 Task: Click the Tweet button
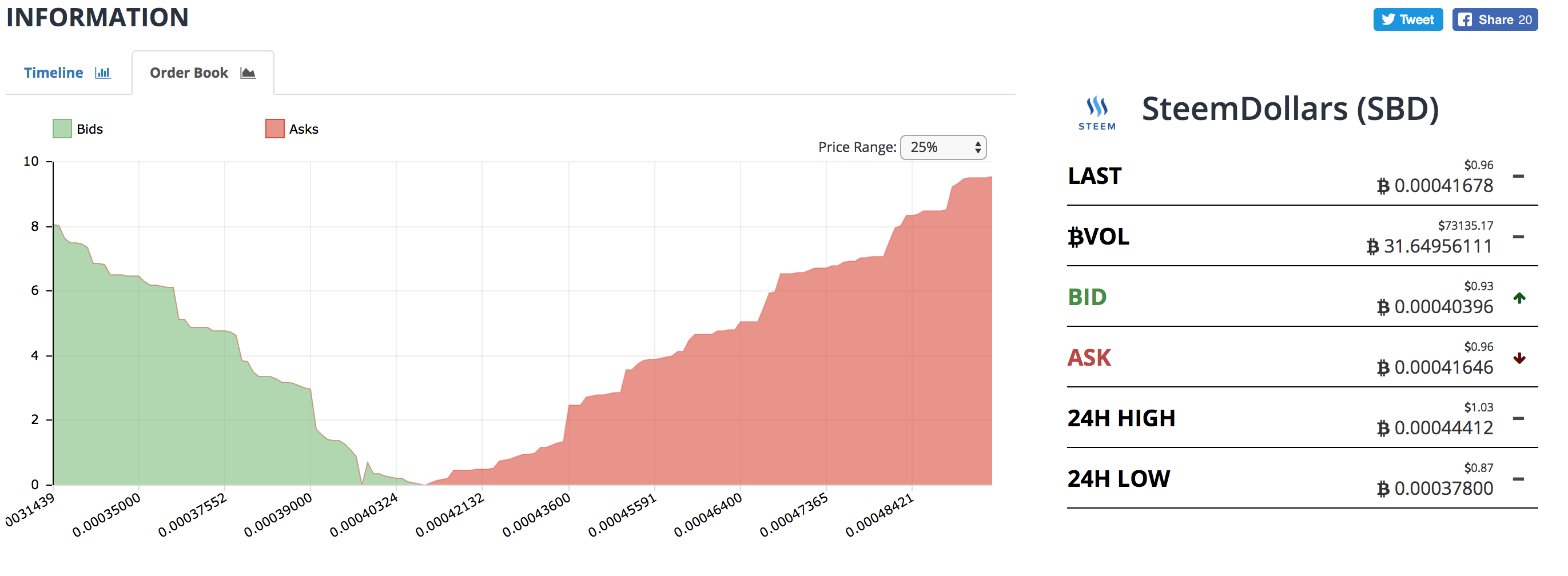(1407, 19)
